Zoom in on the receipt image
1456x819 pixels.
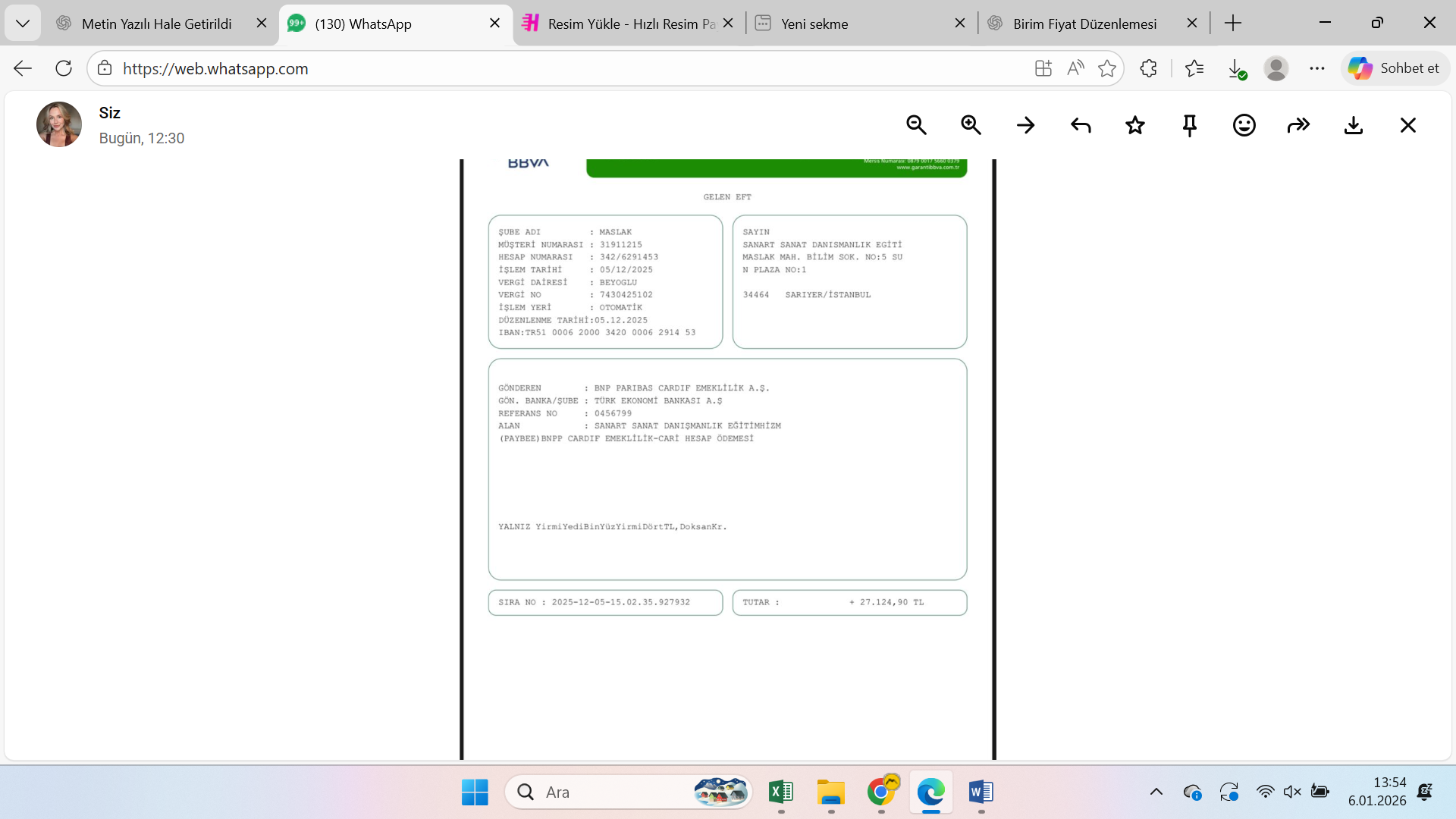[971, 125]
